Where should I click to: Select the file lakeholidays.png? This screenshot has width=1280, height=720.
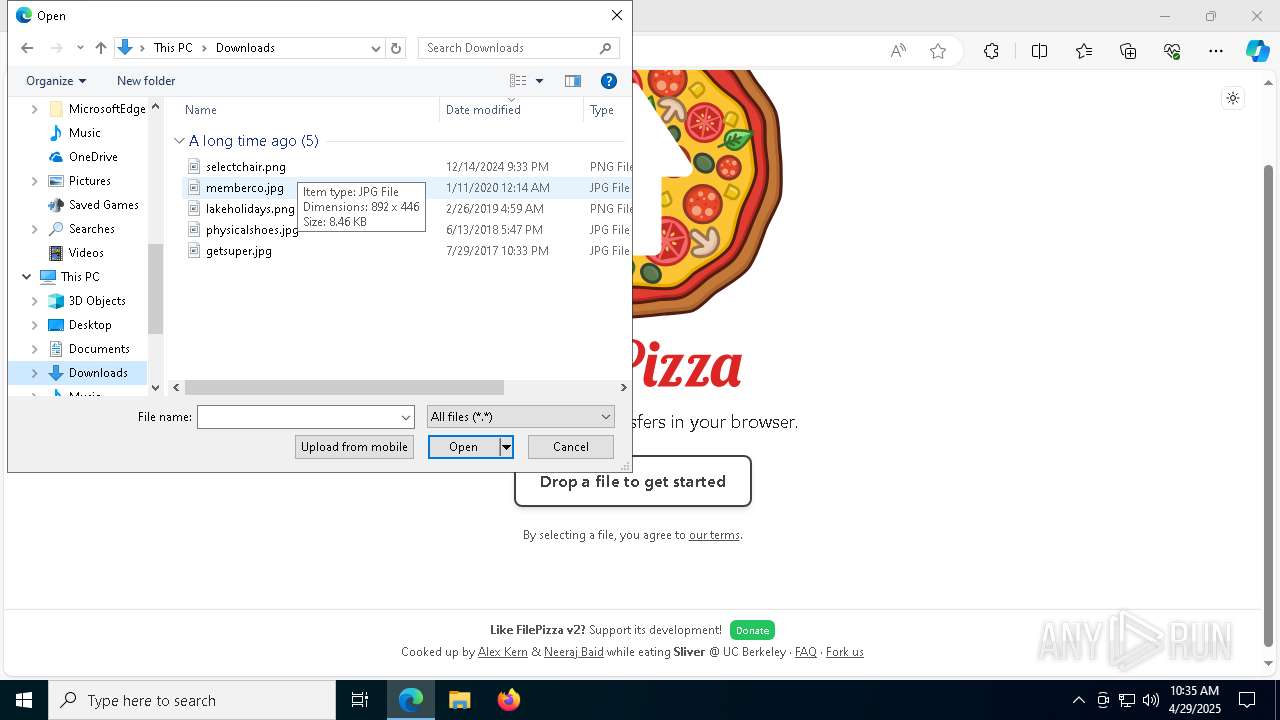click(x=250, y=209)
